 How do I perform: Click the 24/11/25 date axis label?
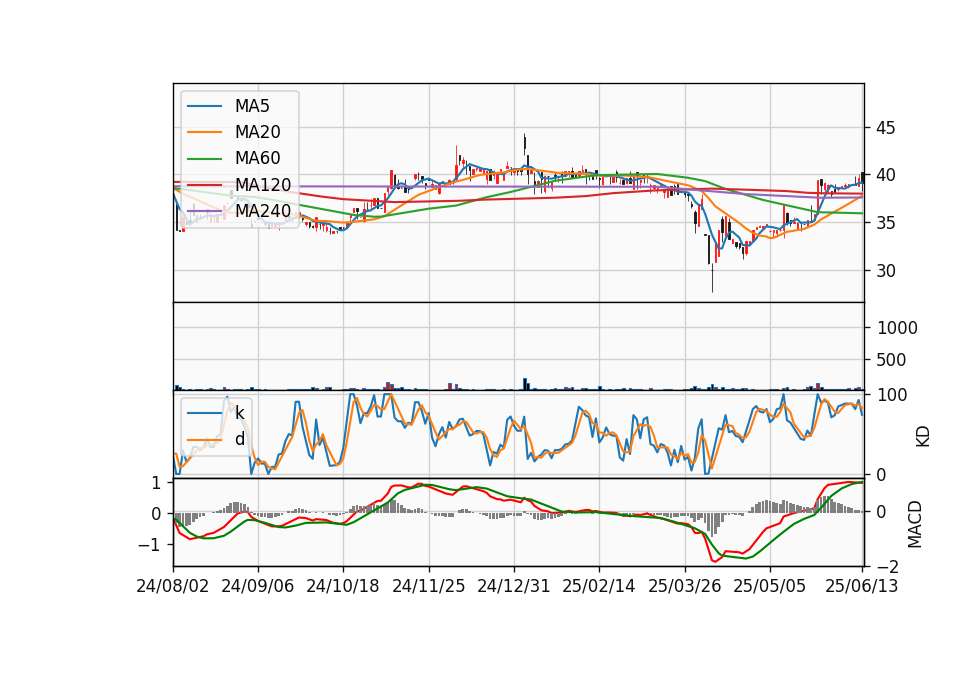click(x=429, y=586)
